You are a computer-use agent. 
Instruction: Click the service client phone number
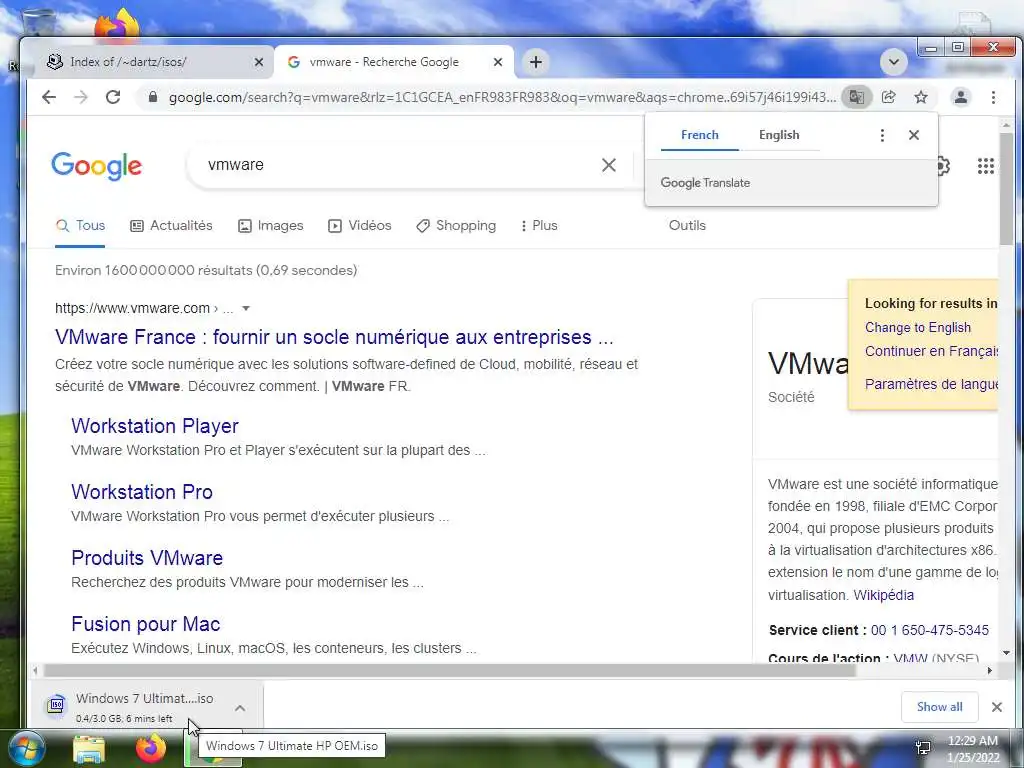click(930, 631)
